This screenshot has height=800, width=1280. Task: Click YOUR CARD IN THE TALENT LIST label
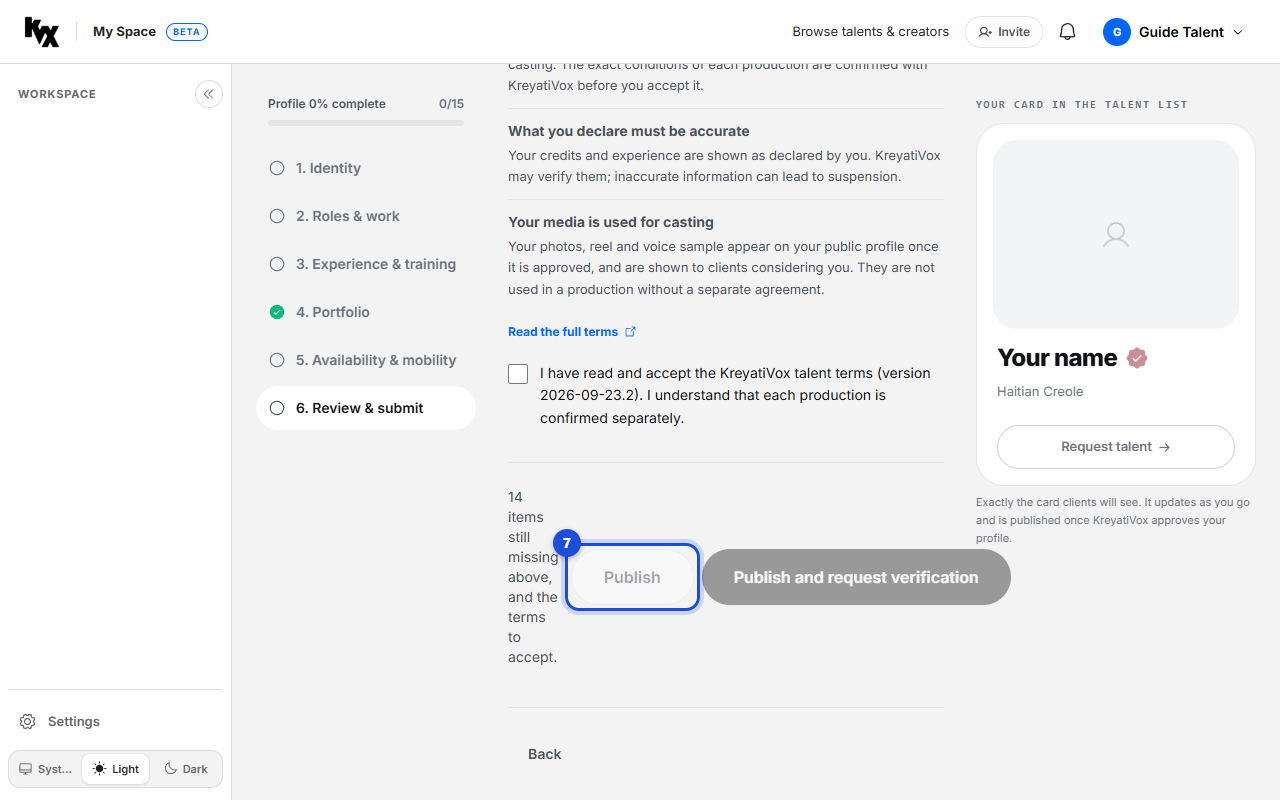1082,105
